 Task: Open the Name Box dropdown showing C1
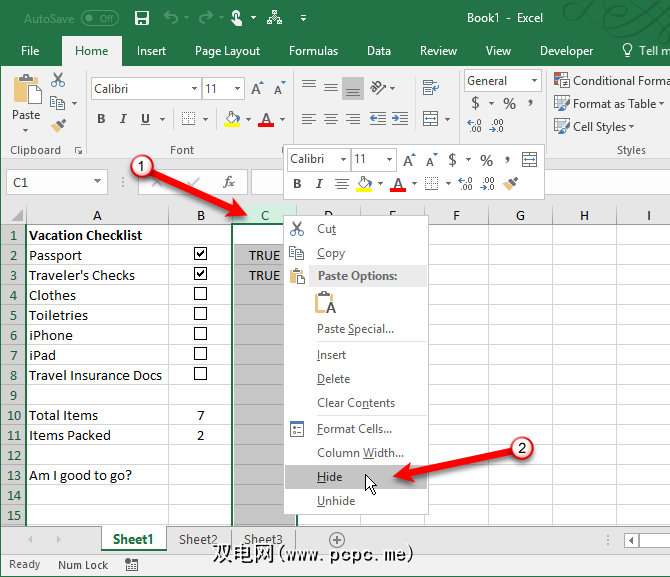click(x=98, y=182)
